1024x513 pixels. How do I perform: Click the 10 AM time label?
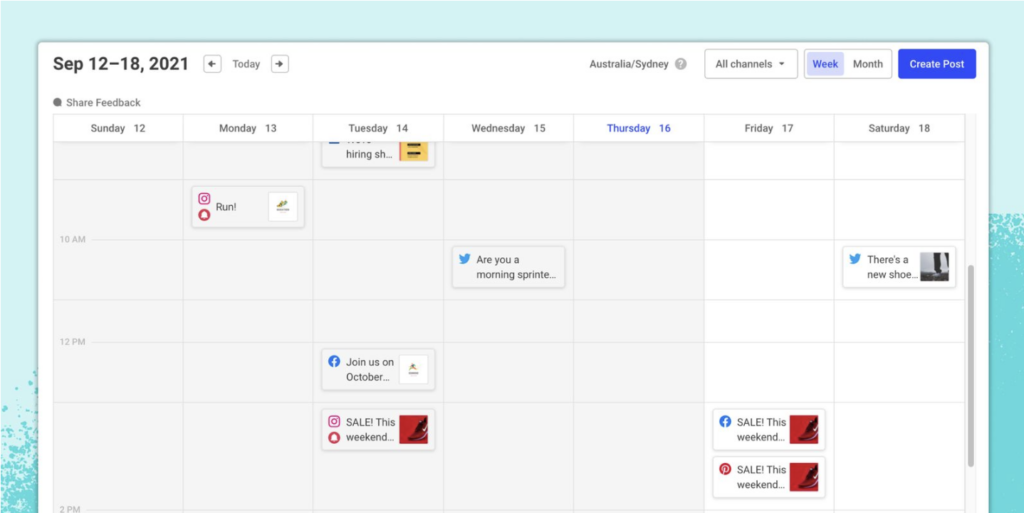(x=72, y=240)
